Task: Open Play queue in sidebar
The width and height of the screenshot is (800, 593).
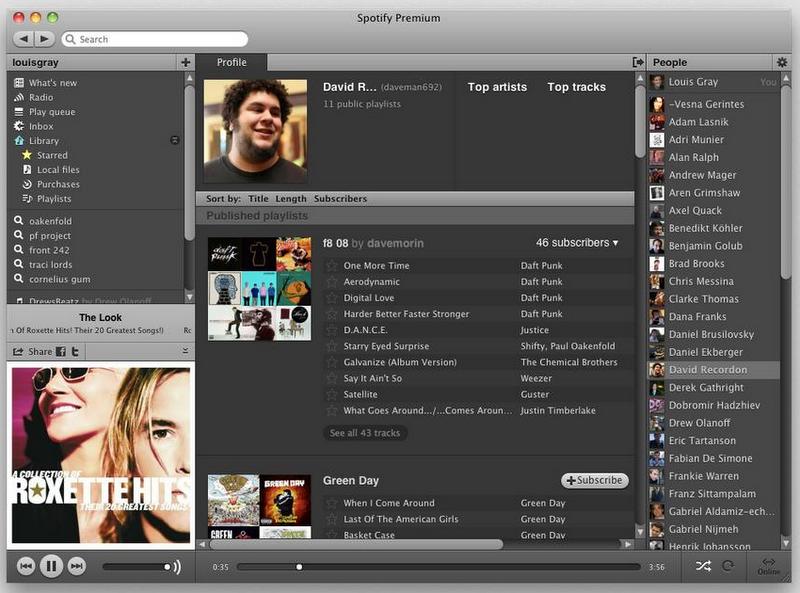Action: [52, 112]
